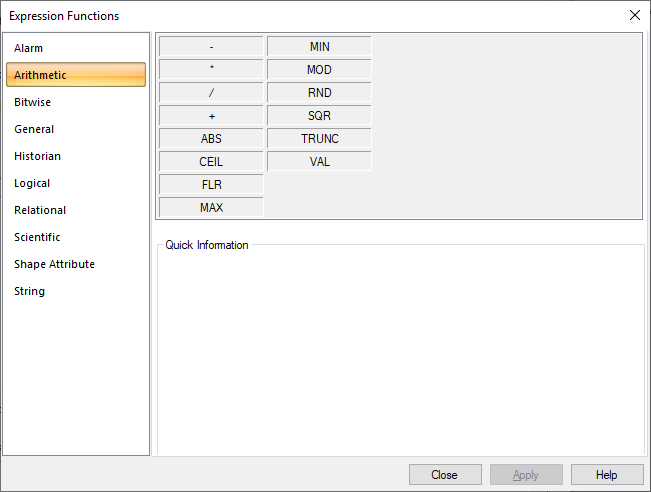Click the ABS function button
This screenshot has width=651, height=492.
(211, 138)
